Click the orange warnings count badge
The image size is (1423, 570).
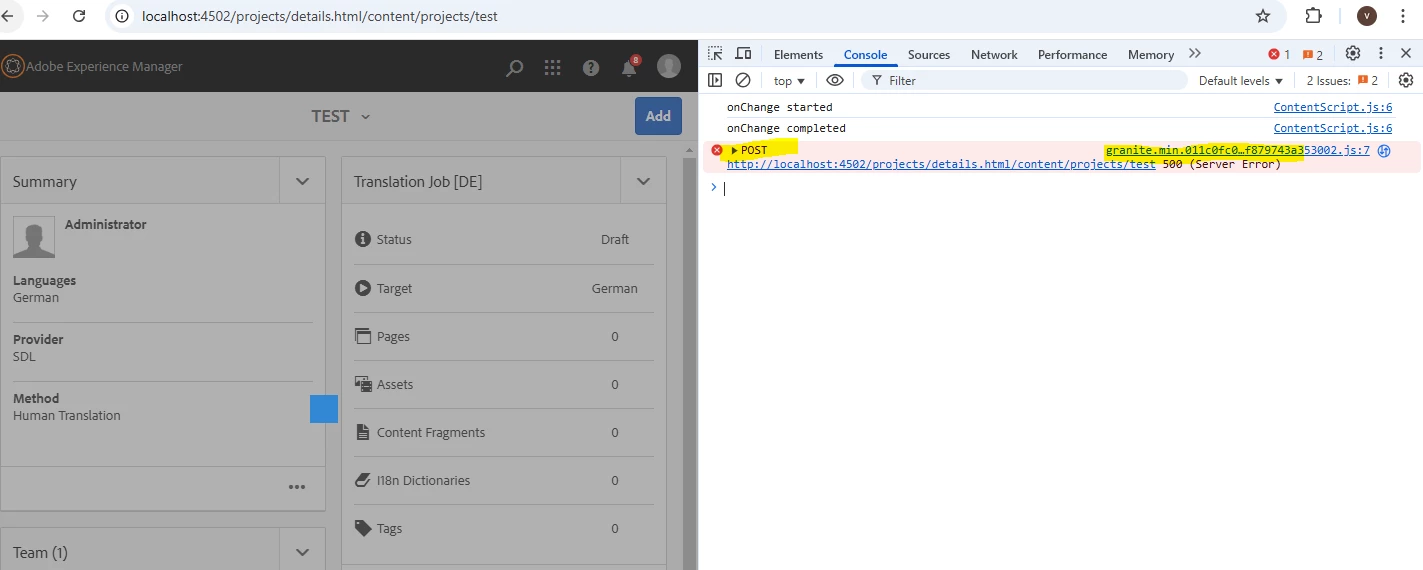1313,54
